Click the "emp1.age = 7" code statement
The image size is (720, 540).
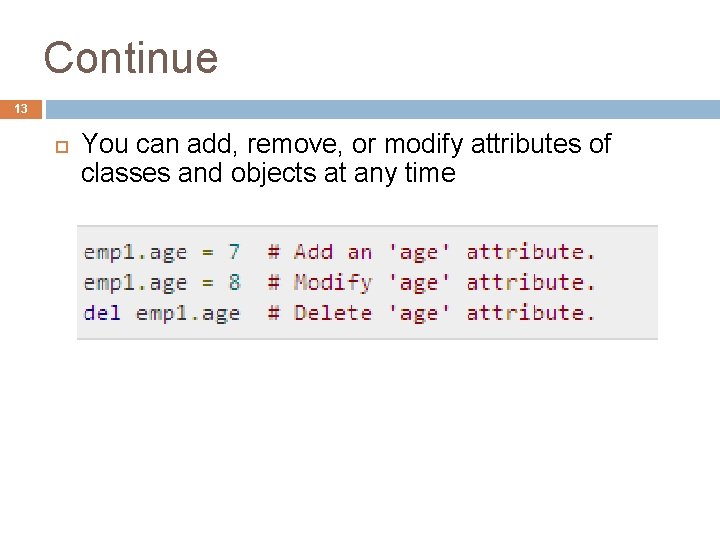coord(161,252)
